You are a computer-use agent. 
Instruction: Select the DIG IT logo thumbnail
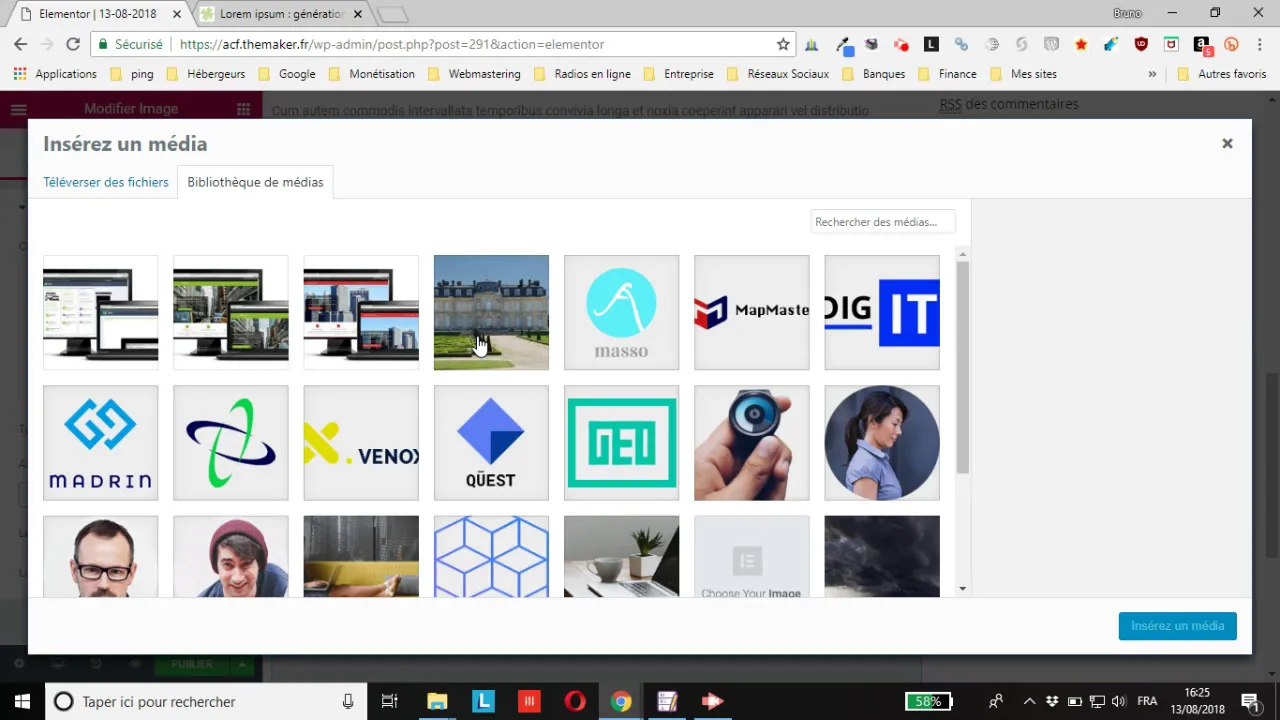pos(882,312)
